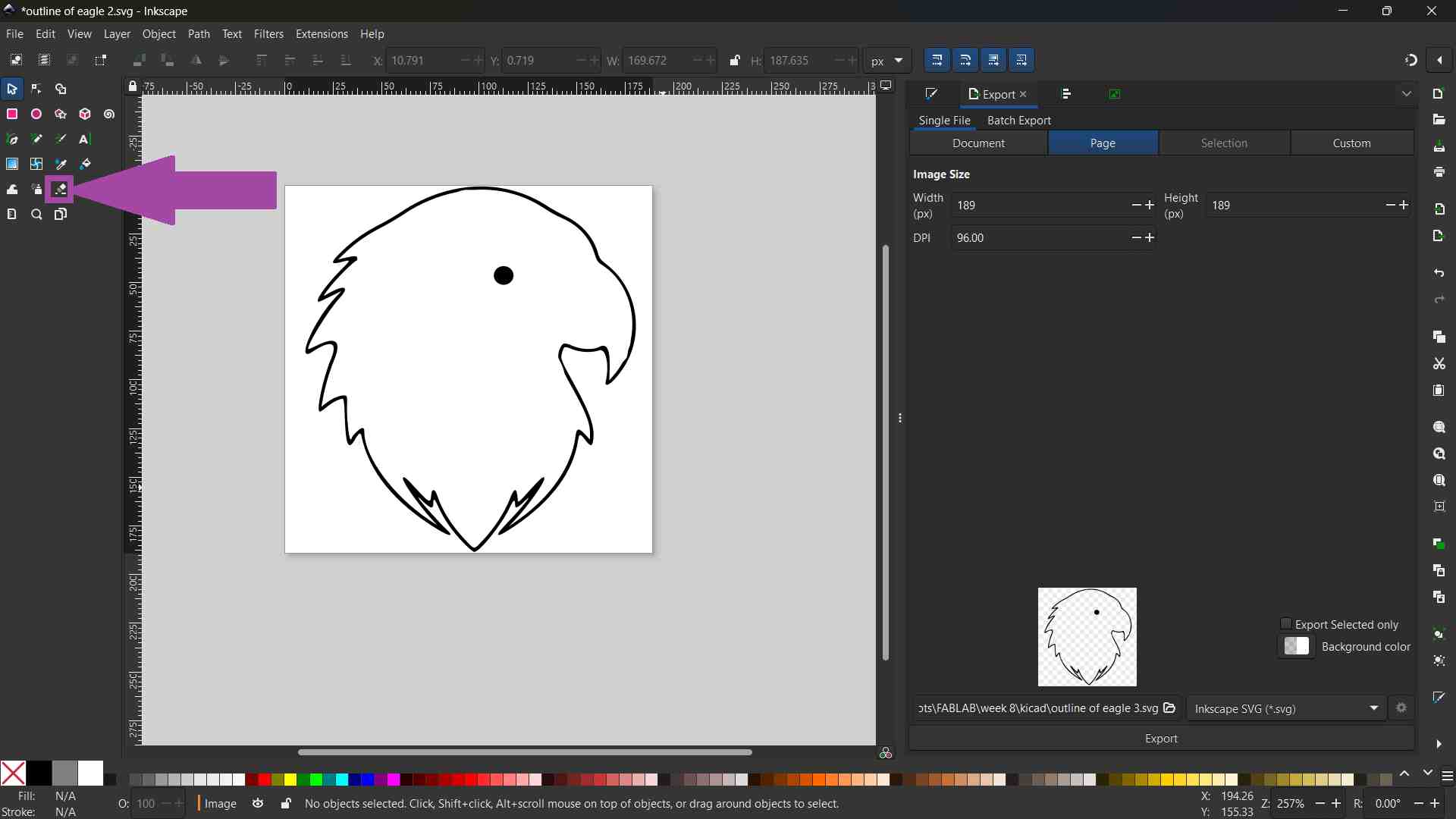Click the Export button
Image resolution: width=1456 pixels, height=819 pixels.
tap(1161, 739)
